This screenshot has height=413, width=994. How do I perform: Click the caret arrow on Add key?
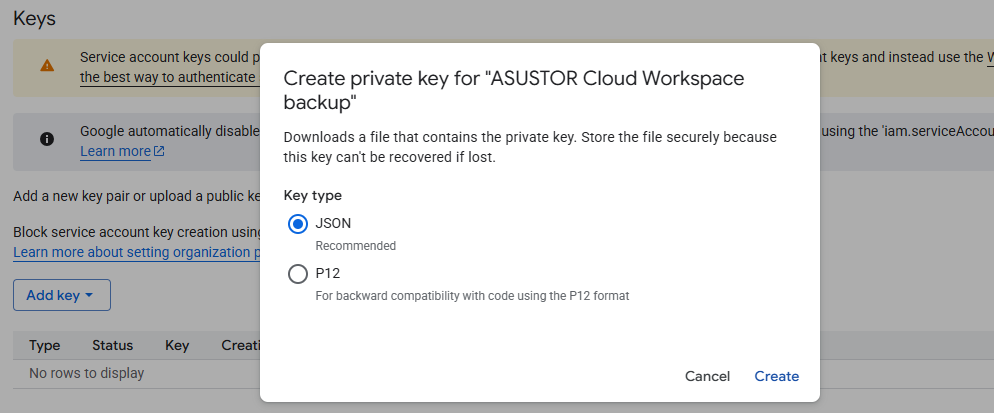[x=89, y=296]
